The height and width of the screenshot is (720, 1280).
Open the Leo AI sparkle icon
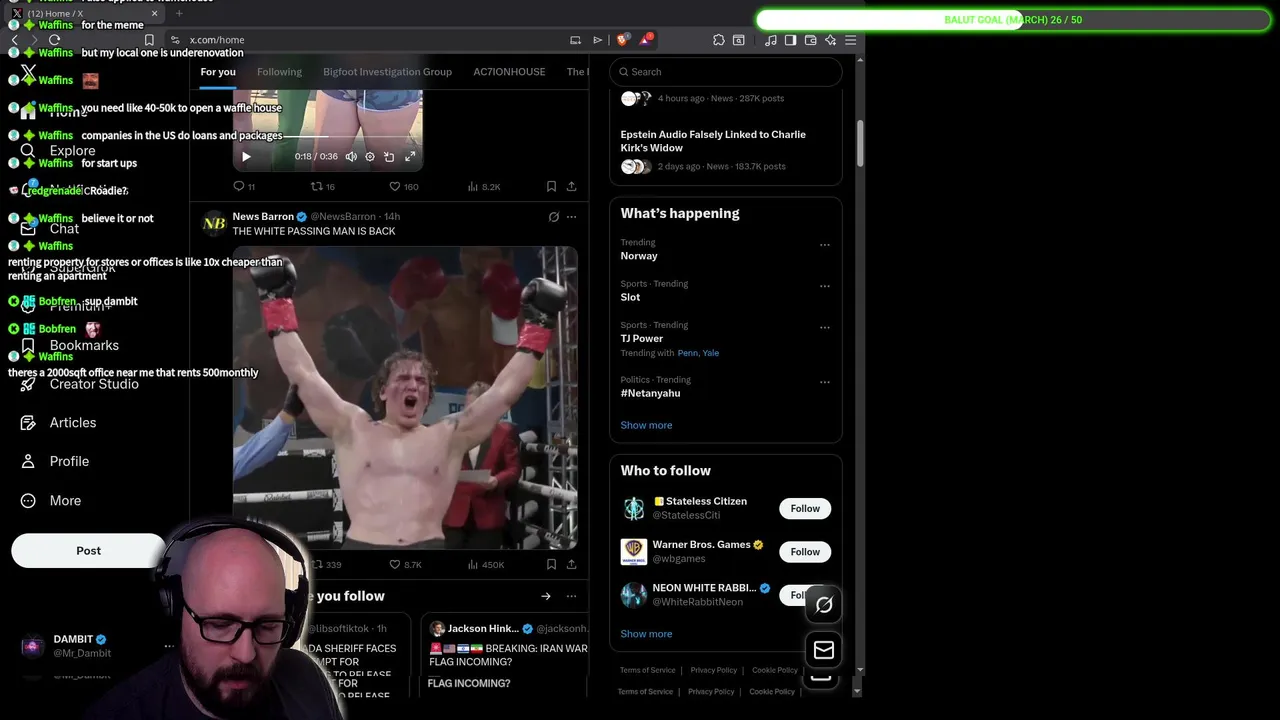click(830, 40)
